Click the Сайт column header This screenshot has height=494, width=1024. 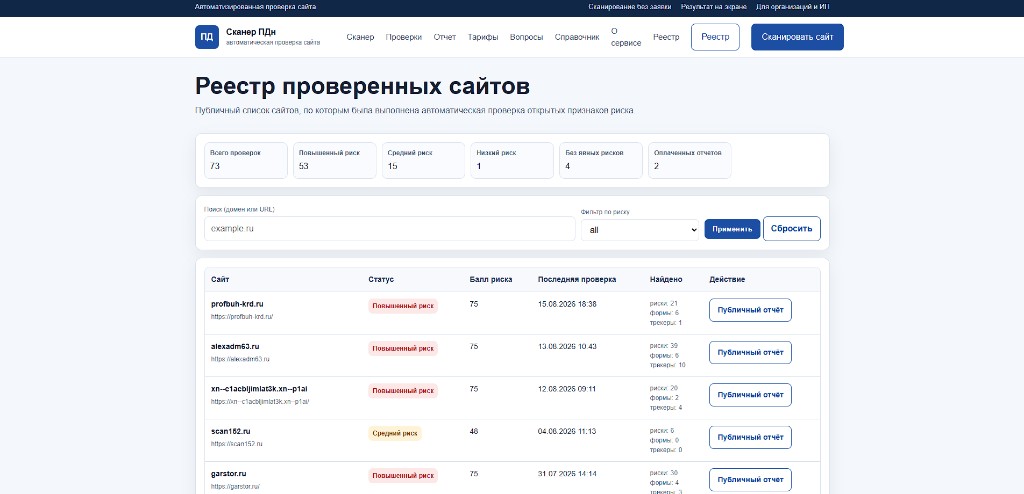[220, 280]
